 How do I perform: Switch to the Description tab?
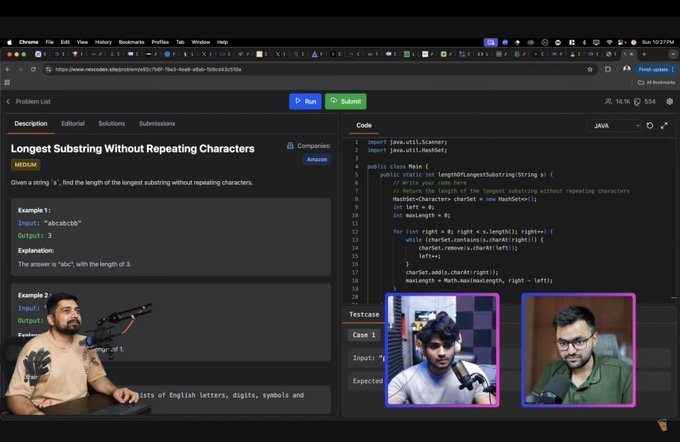(x=31, y=124)
